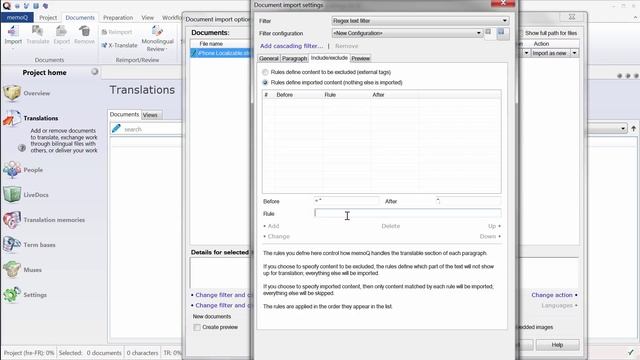This screenshot has height=360, width=640.
Task: Switch to the Preparation ribbon tab
Action: 118,18
